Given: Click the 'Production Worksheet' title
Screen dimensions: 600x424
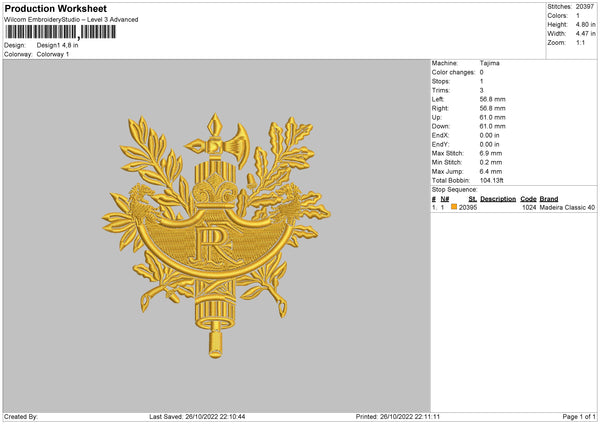Looking at the screenshot, I should click(55, 8).
